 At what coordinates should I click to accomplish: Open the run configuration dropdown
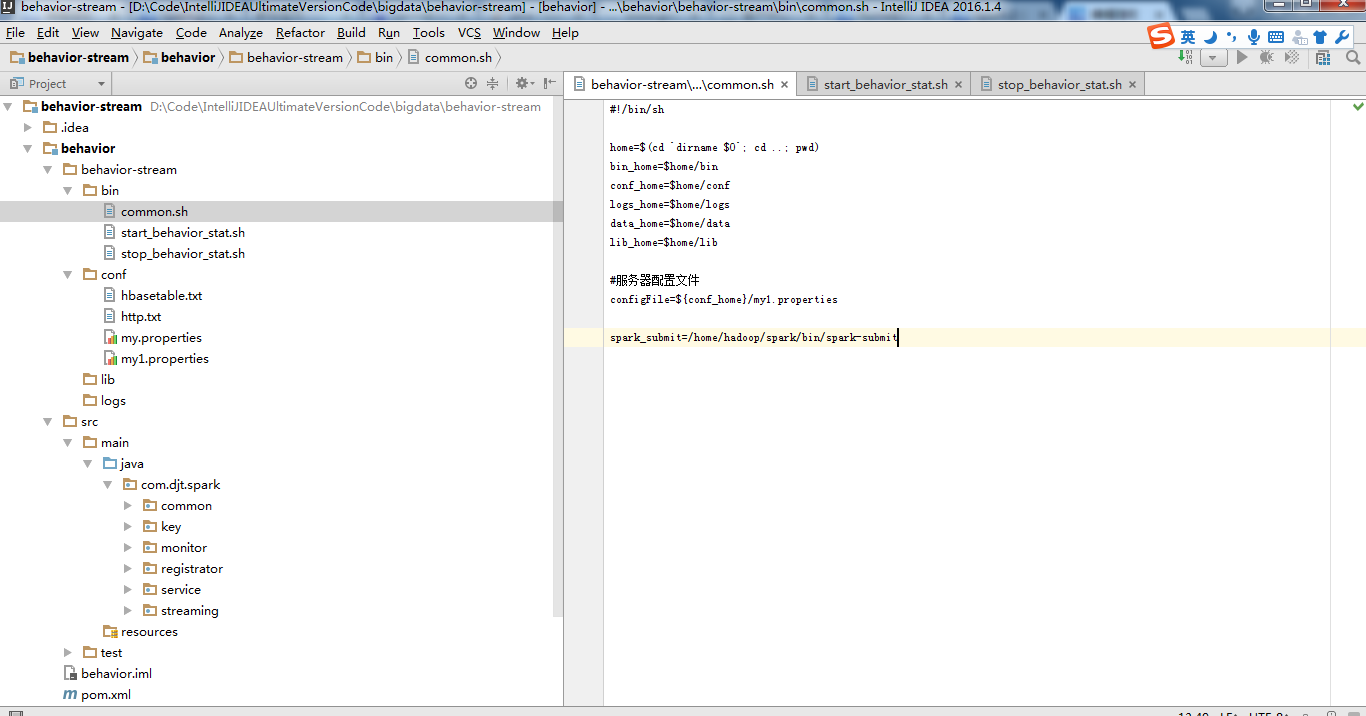click(x=1213, y=58)
